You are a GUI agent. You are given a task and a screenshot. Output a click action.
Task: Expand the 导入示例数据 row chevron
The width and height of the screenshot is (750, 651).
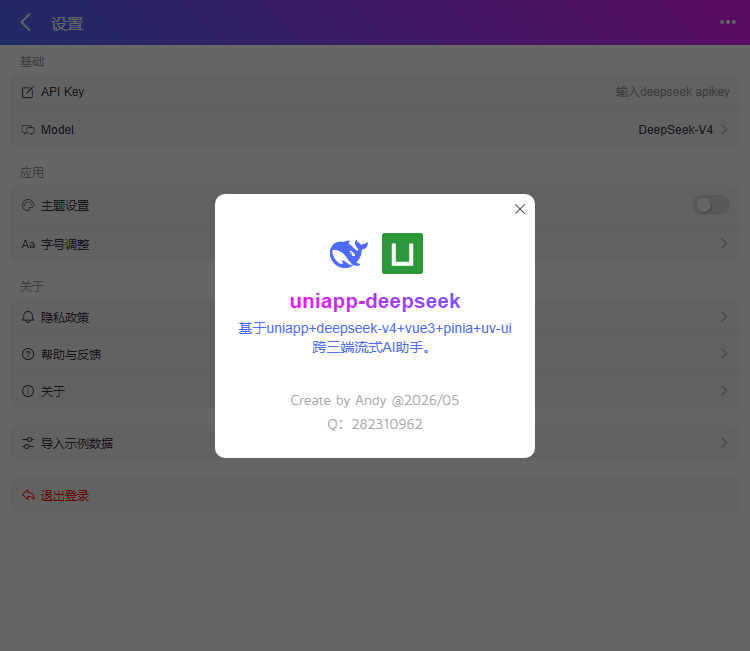click(724, 442)
